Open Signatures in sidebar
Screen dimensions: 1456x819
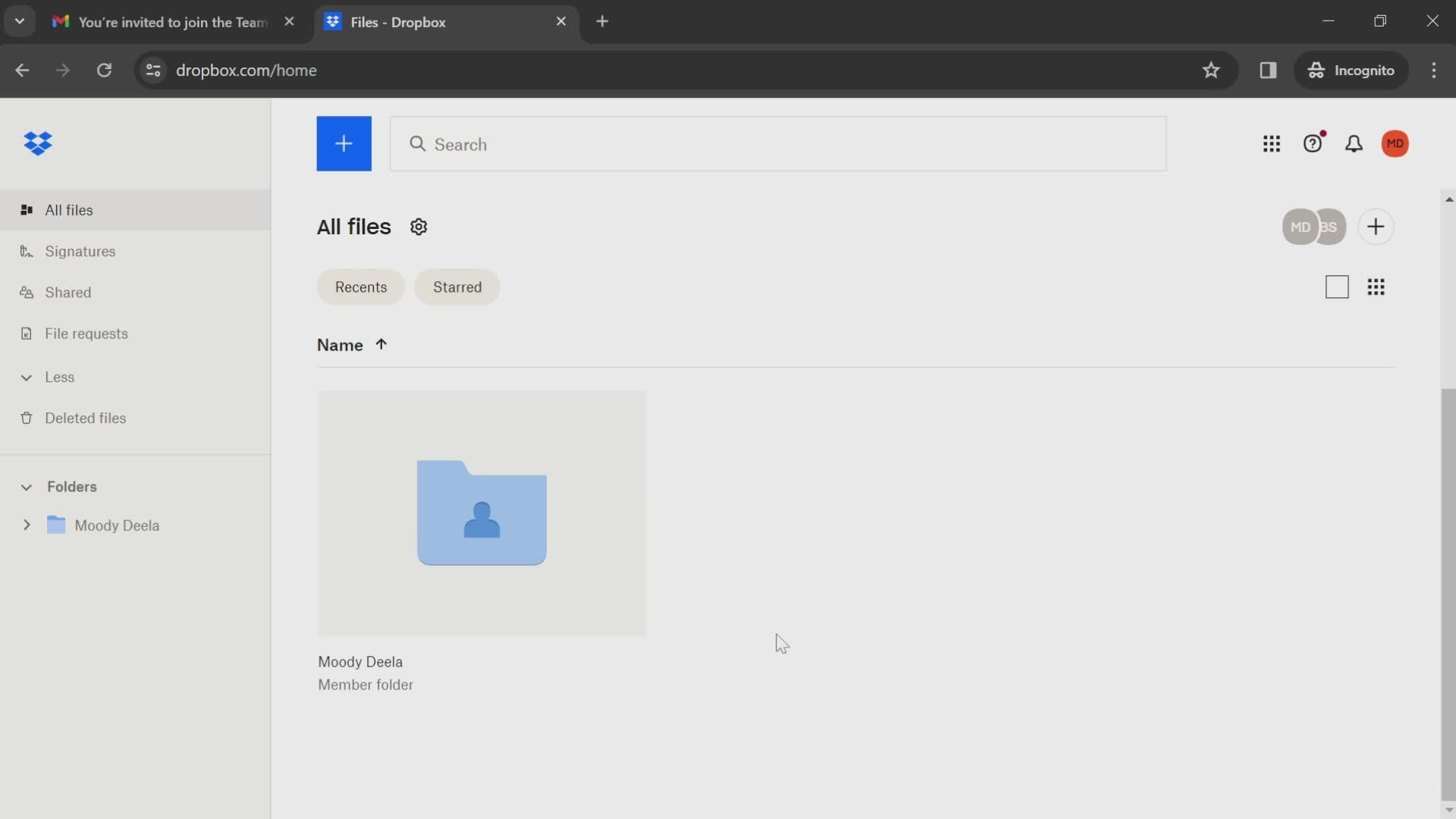[x=135, y=251]
